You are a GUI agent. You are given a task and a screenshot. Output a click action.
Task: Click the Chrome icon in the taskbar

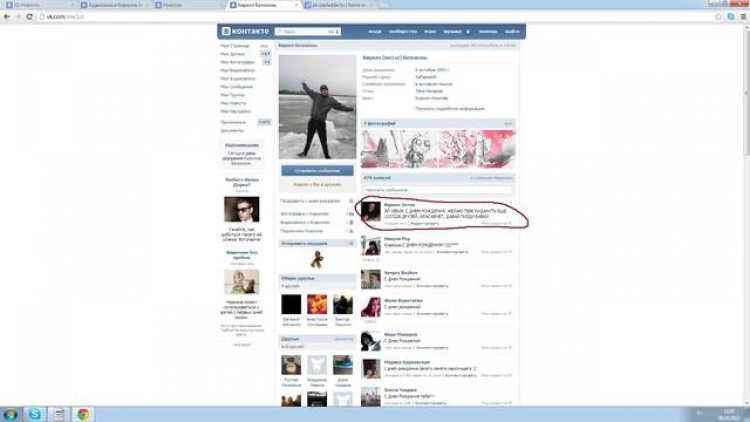83,413
